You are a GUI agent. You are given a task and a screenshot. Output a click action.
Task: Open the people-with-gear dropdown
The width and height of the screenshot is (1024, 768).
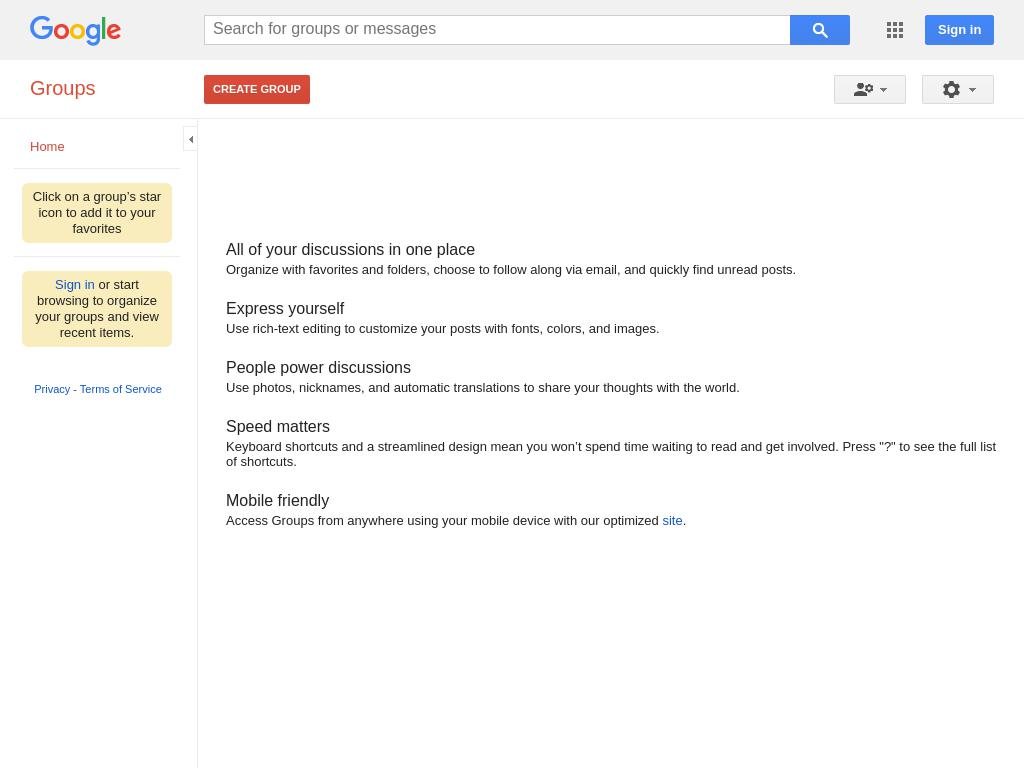point(870,90)
